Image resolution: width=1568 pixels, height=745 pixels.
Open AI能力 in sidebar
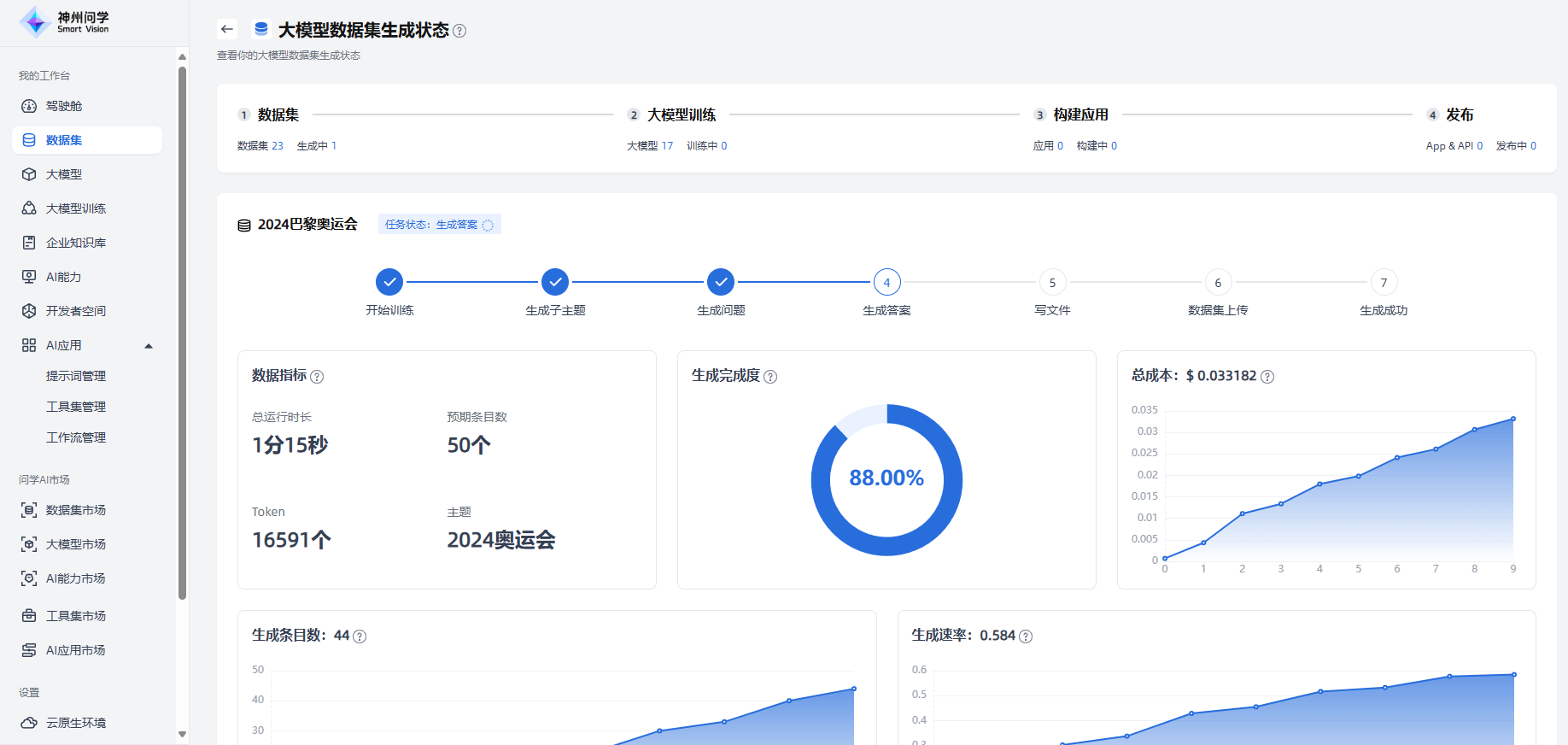point(87,277)
